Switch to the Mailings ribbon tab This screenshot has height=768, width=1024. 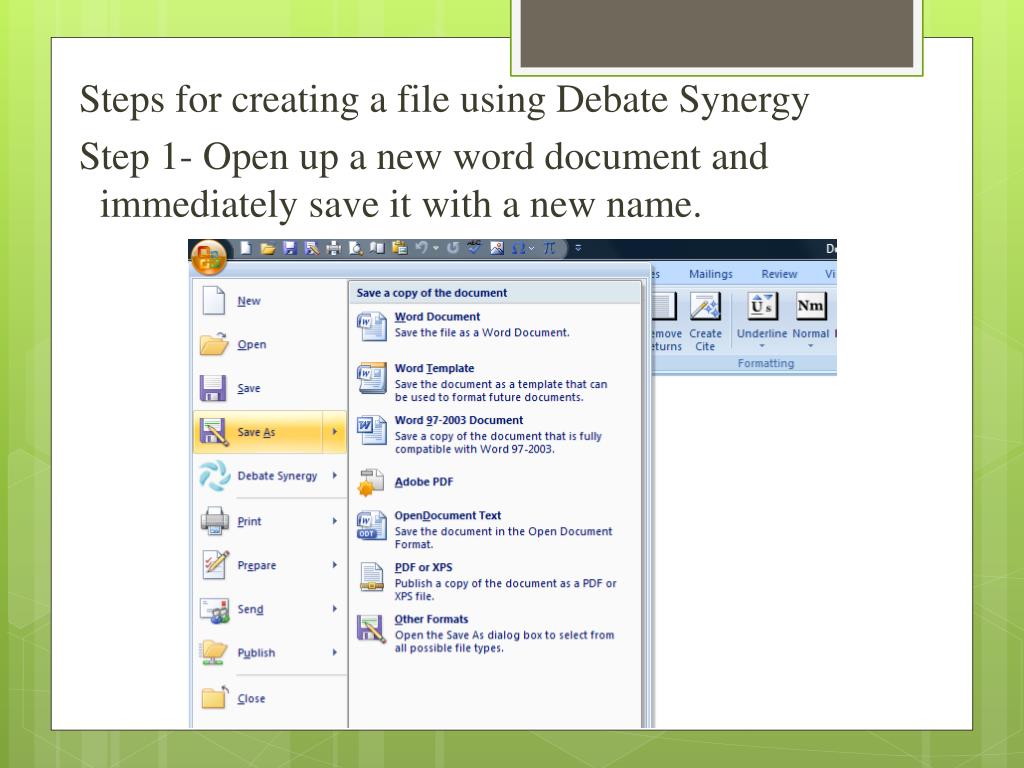(711, 274)
